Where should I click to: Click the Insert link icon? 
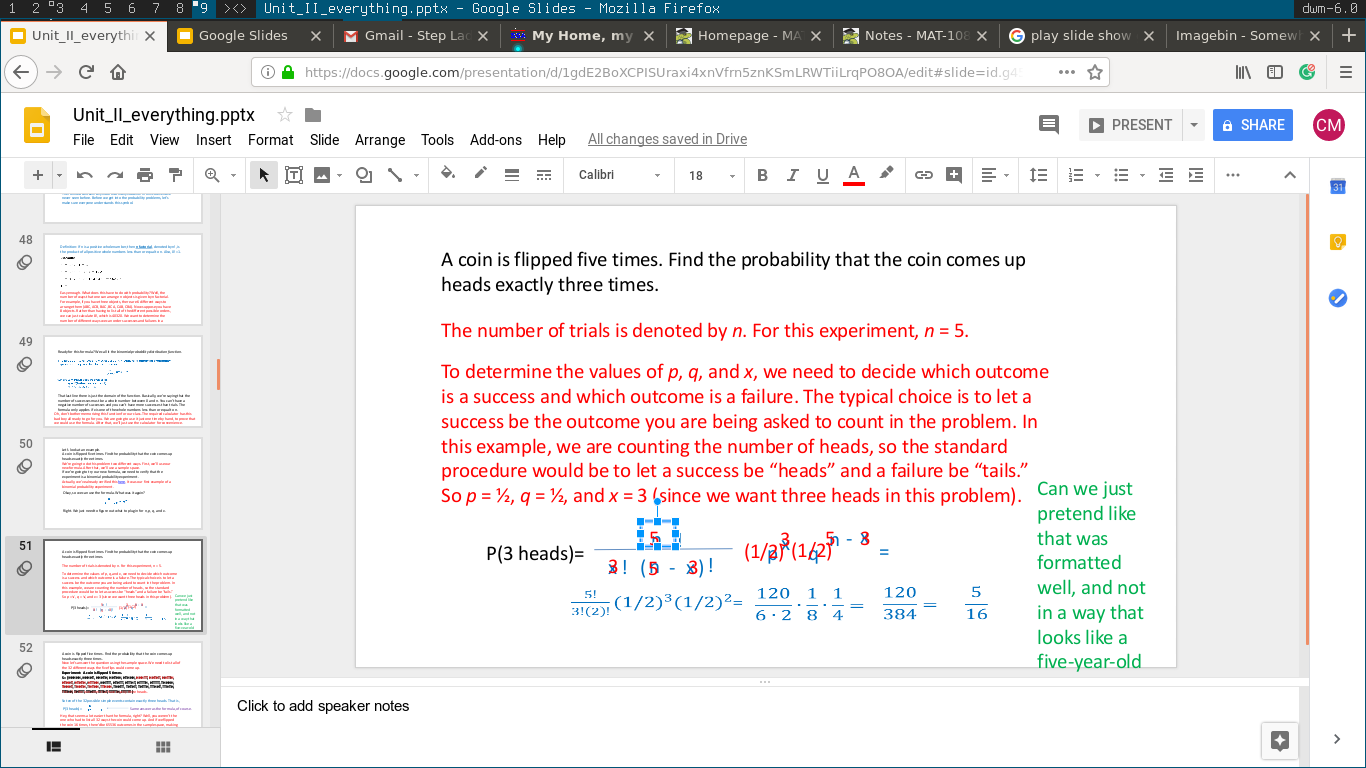click(924, 175)
